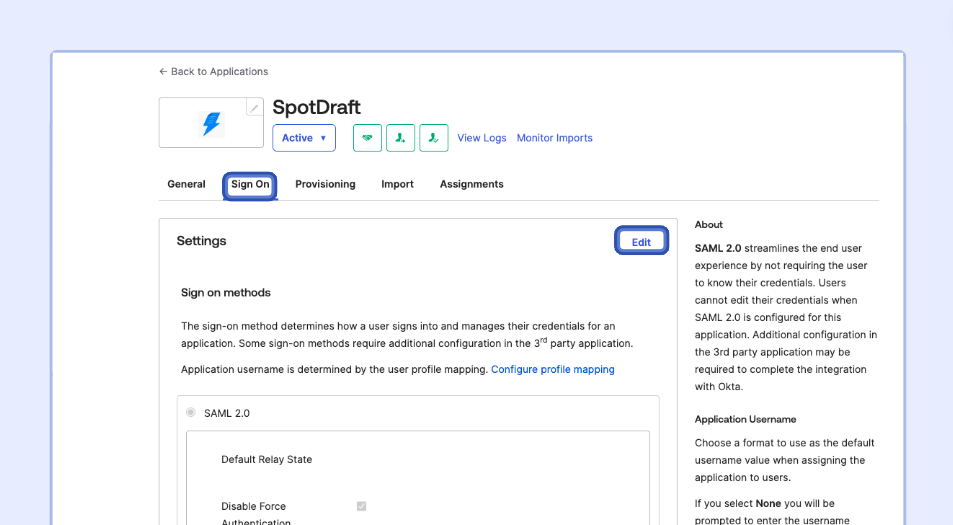953x525 pixels.
Task: Click the person with checkmark icon button
Action: click(433, 138)
